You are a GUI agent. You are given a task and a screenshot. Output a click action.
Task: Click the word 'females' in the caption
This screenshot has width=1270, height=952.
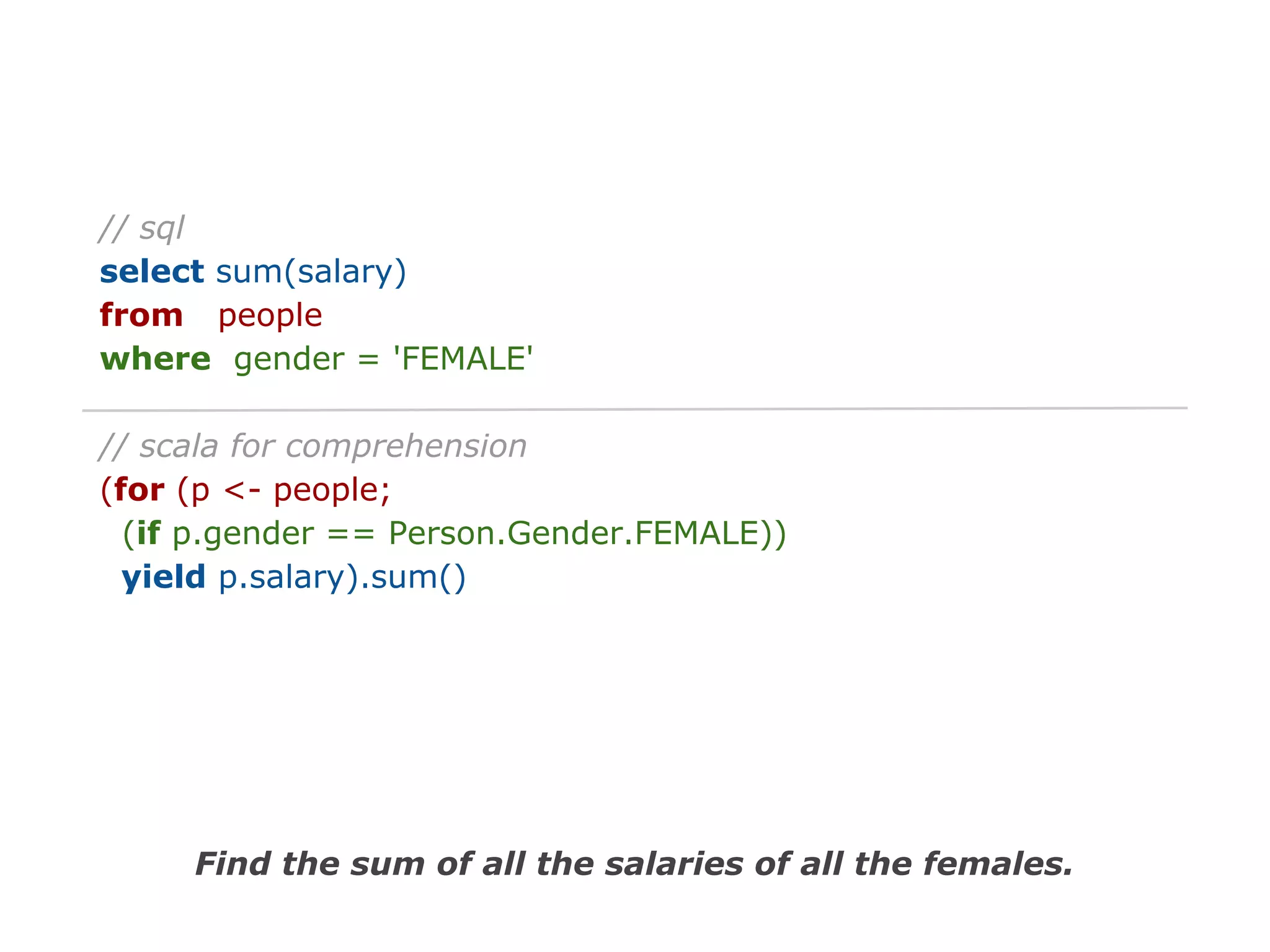pyautogui.click(x=998, y=864)
